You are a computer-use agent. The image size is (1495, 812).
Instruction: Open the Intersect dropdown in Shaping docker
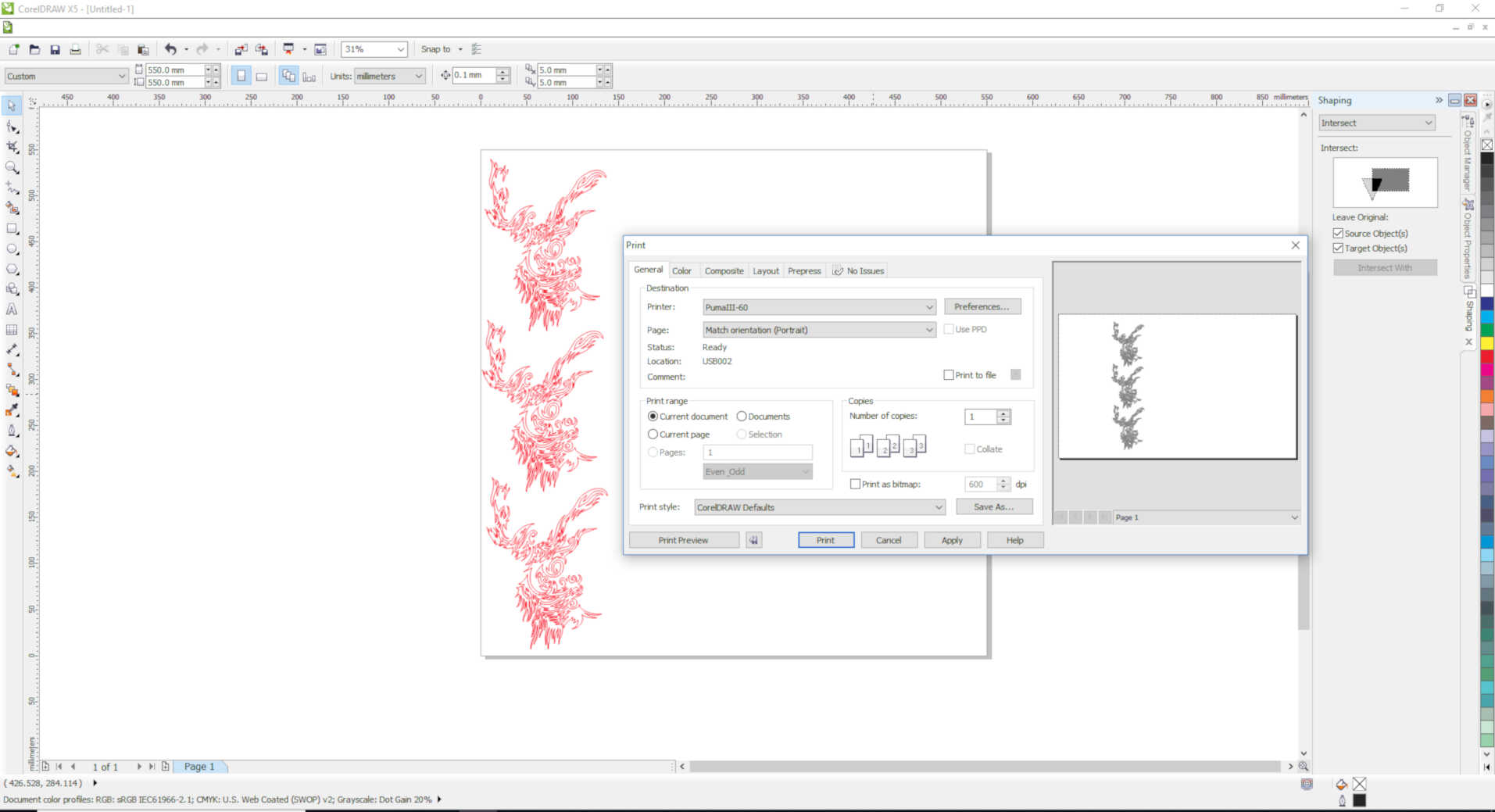click(x=1377, y=123)
